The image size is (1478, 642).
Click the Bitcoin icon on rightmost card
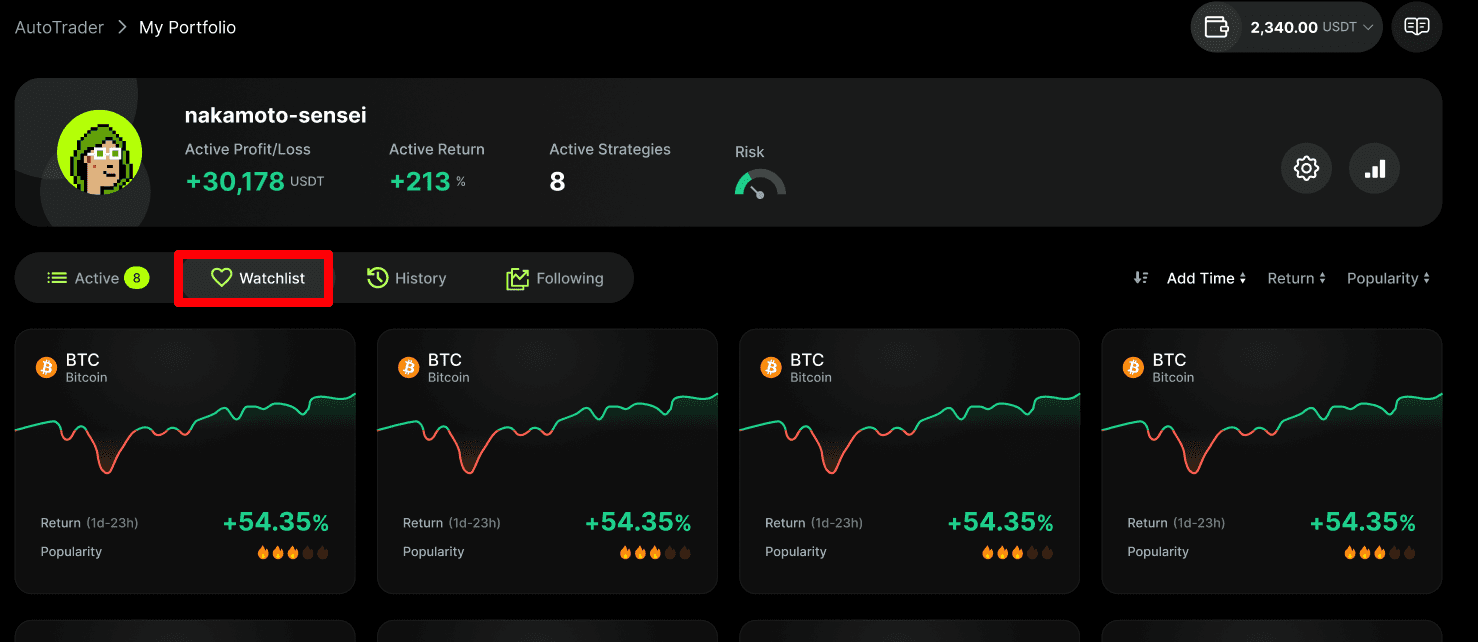(x=1133, y=368)
